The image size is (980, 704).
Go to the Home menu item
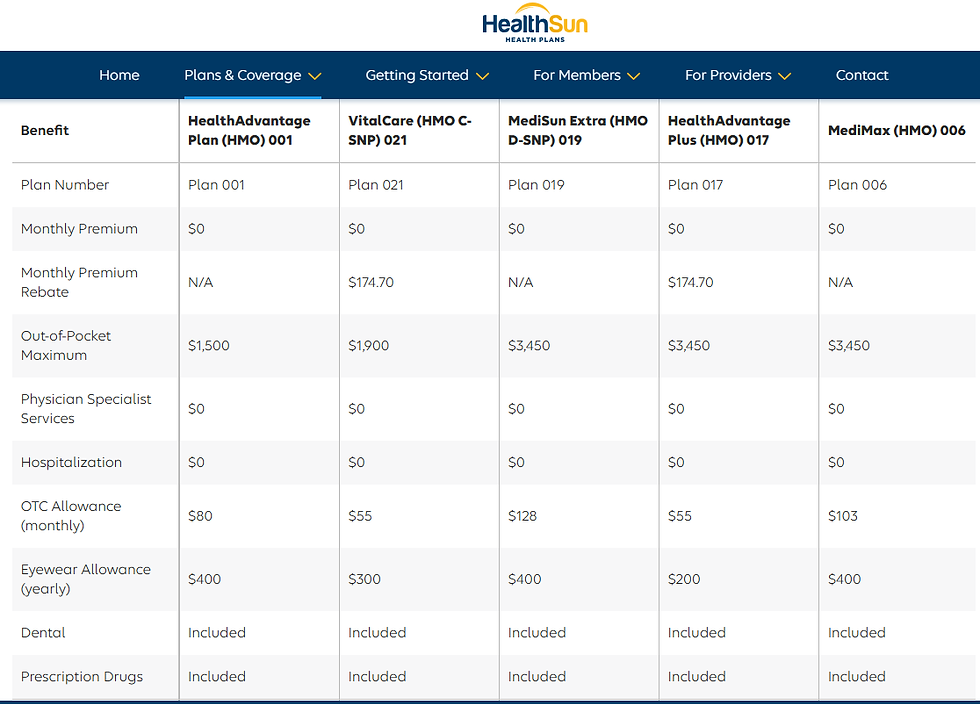pyautogui.click(x=119, y=75)
